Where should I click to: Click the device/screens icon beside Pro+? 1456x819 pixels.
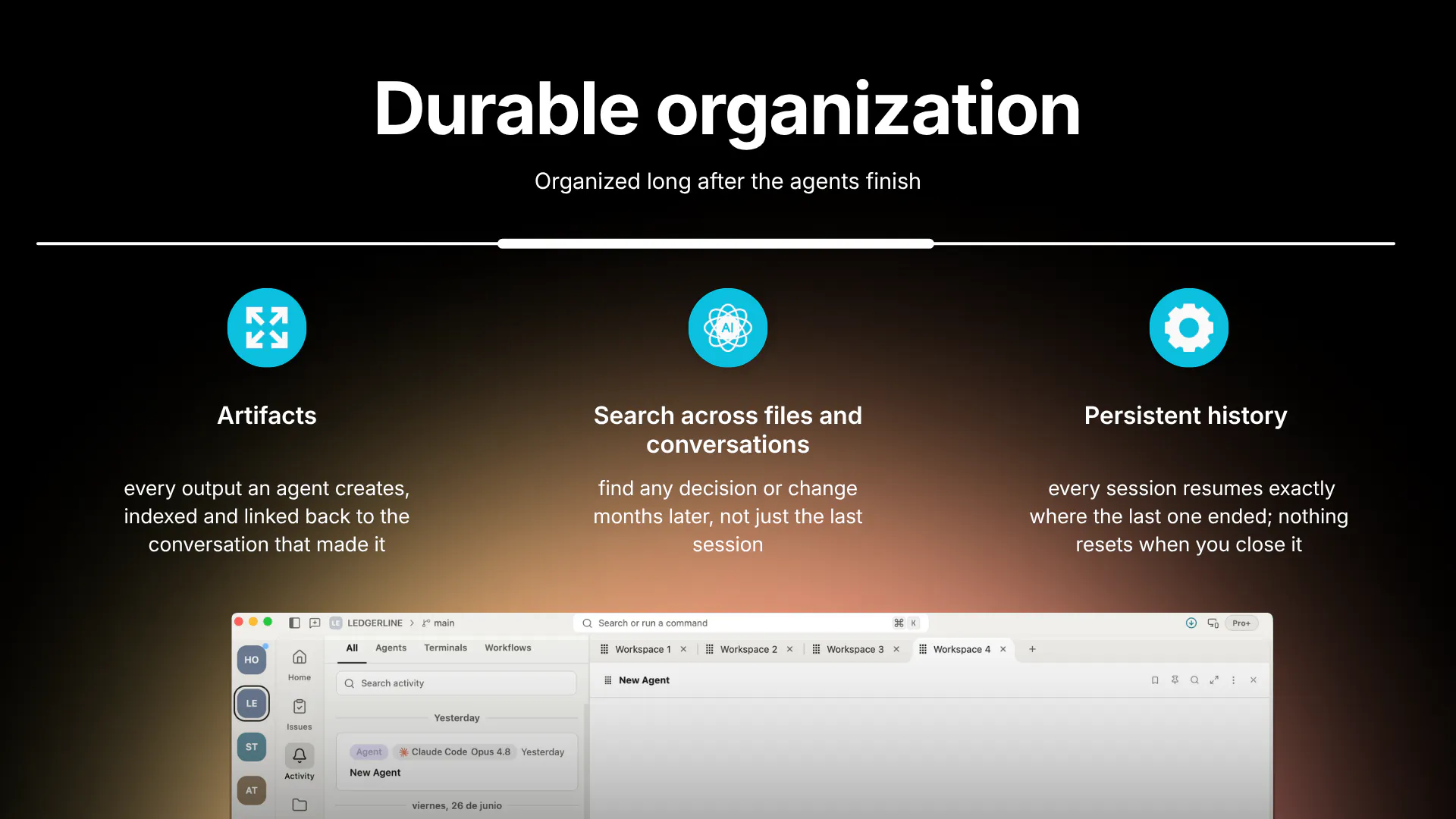1213,623
